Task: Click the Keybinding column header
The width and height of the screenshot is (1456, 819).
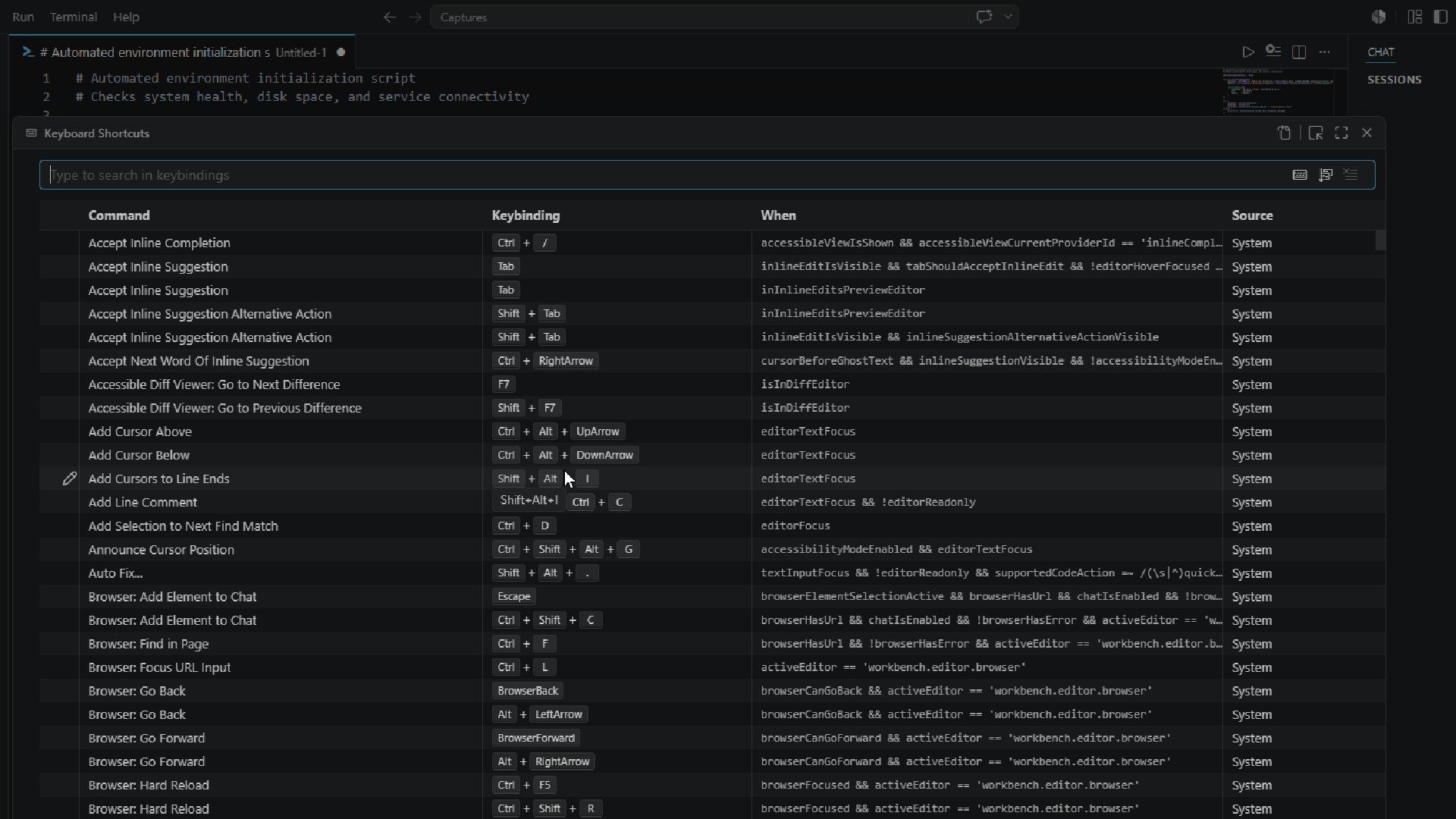Action: tap(526, 215)
